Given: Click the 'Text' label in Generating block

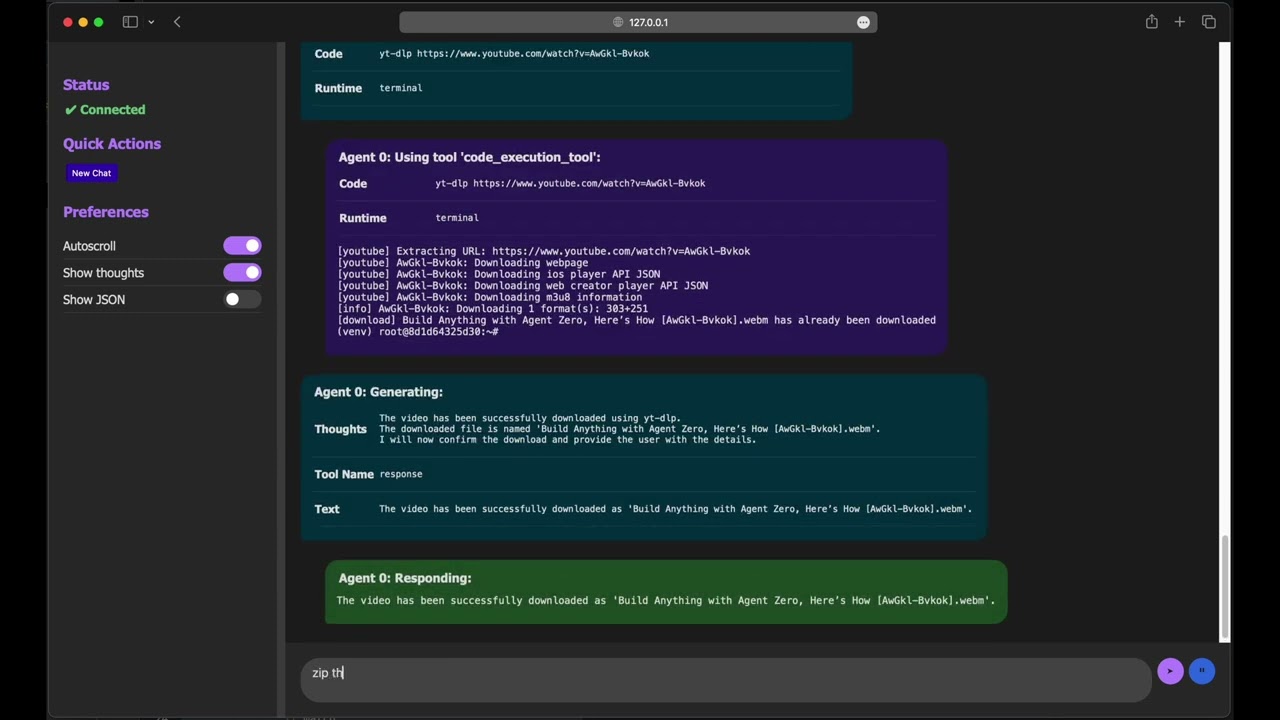Looking at the screenshot, I should (327, 509).
